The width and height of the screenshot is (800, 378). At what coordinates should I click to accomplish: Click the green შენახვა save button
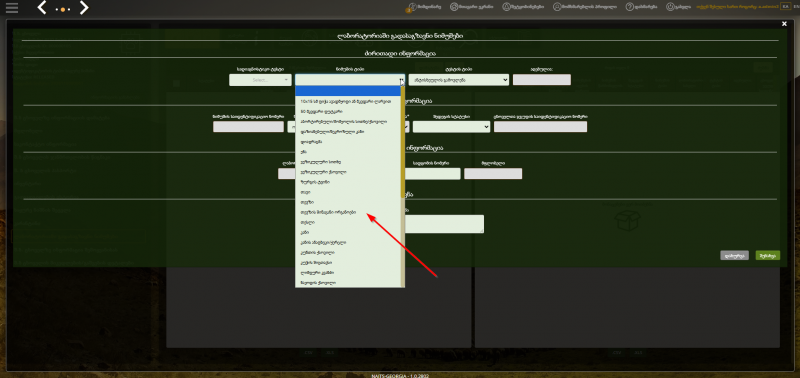click(x=768, y=256)
